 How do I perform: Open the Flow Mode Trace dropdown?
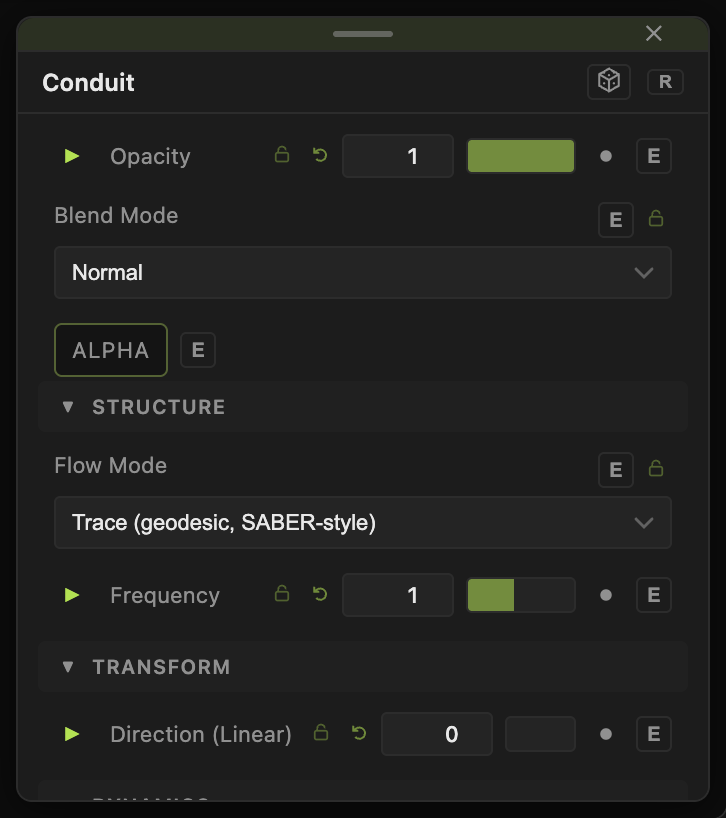click(x=363, y=522)
